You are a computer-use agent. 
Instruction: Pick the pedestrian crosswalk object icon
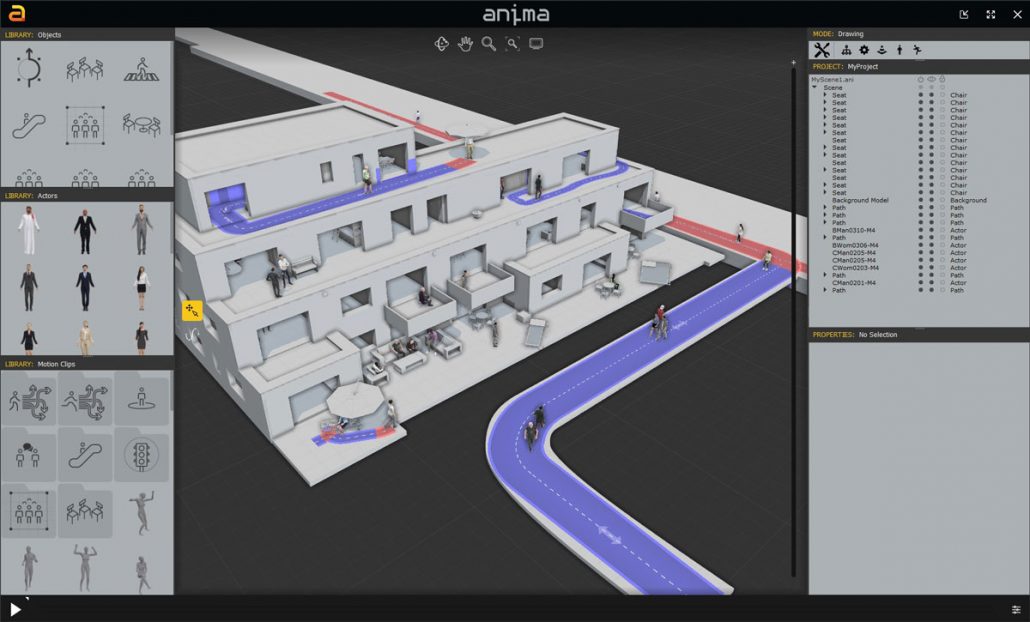click(141, 70)
